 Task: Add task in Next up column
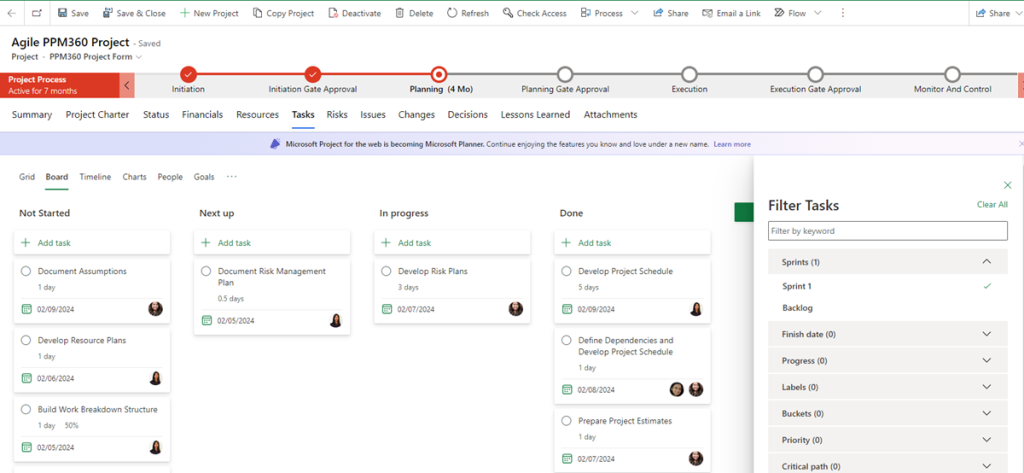[x=272, y=242]
